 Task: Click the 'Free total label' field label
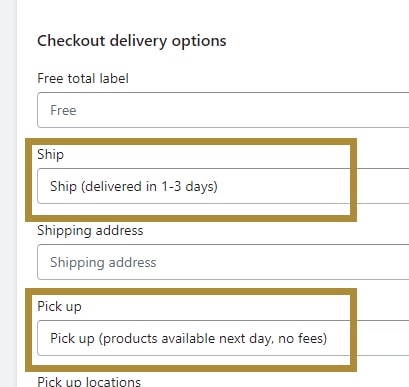(x=83, y=78)
